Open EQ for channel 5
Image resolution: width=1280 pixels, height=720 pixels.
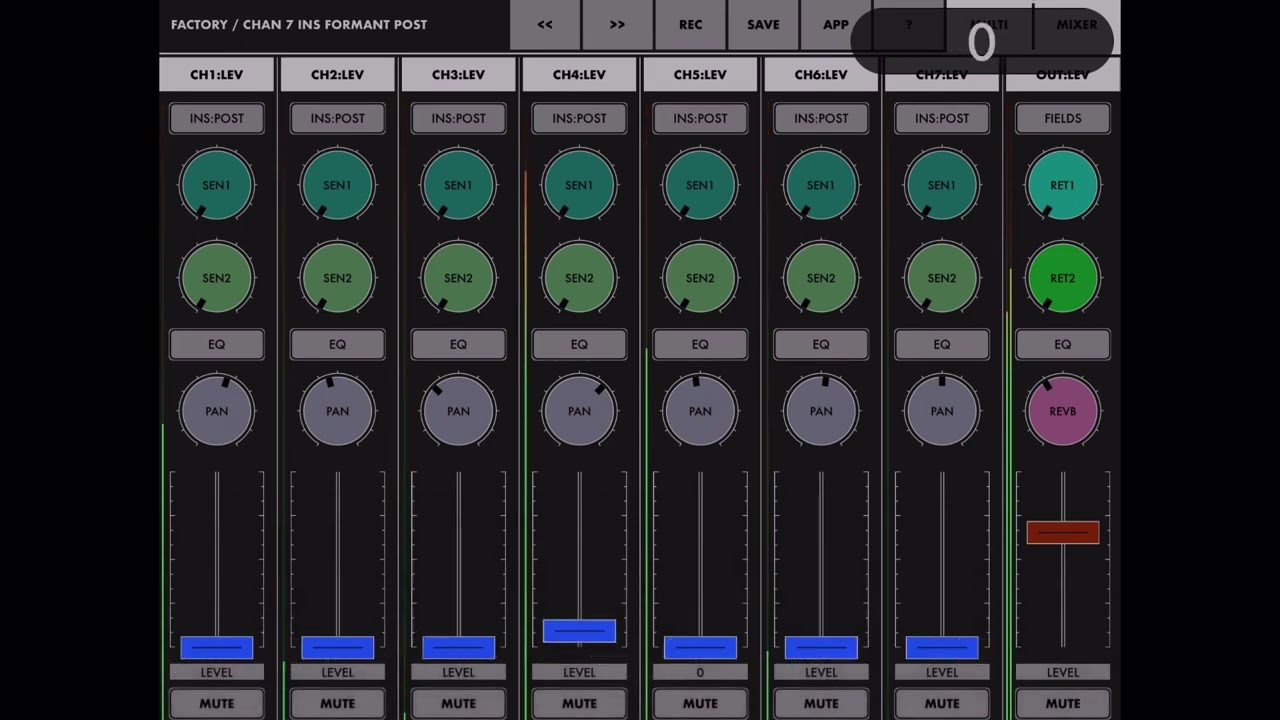tap(700, 344)
